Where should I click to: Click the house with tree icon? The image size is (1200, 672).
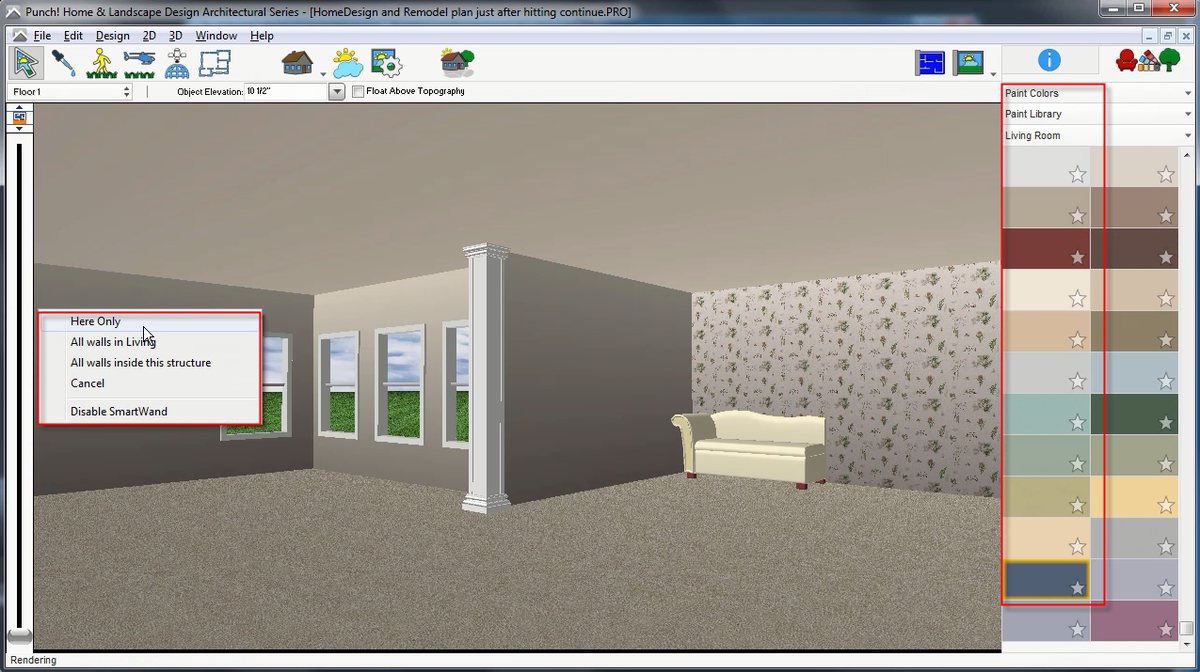[457, 62]
